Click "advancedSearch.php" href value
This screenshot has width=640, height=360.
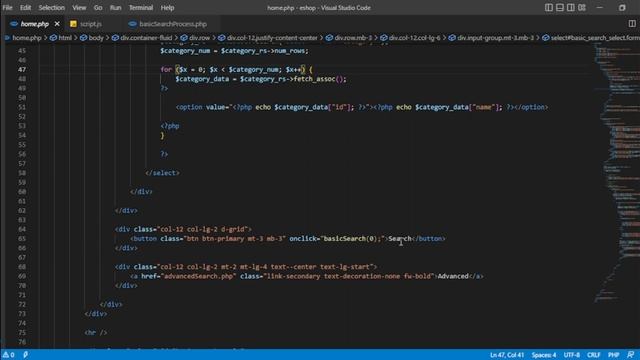tap(198, 276)
